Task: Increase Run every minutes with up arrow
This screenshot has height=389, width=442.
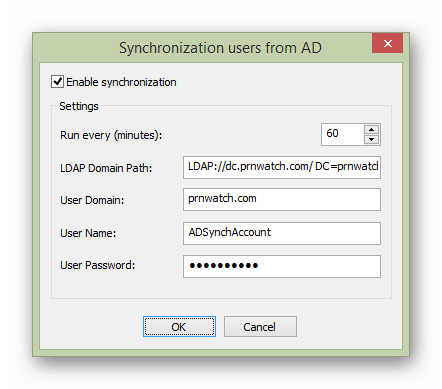Action: click(x=371, y=129)
